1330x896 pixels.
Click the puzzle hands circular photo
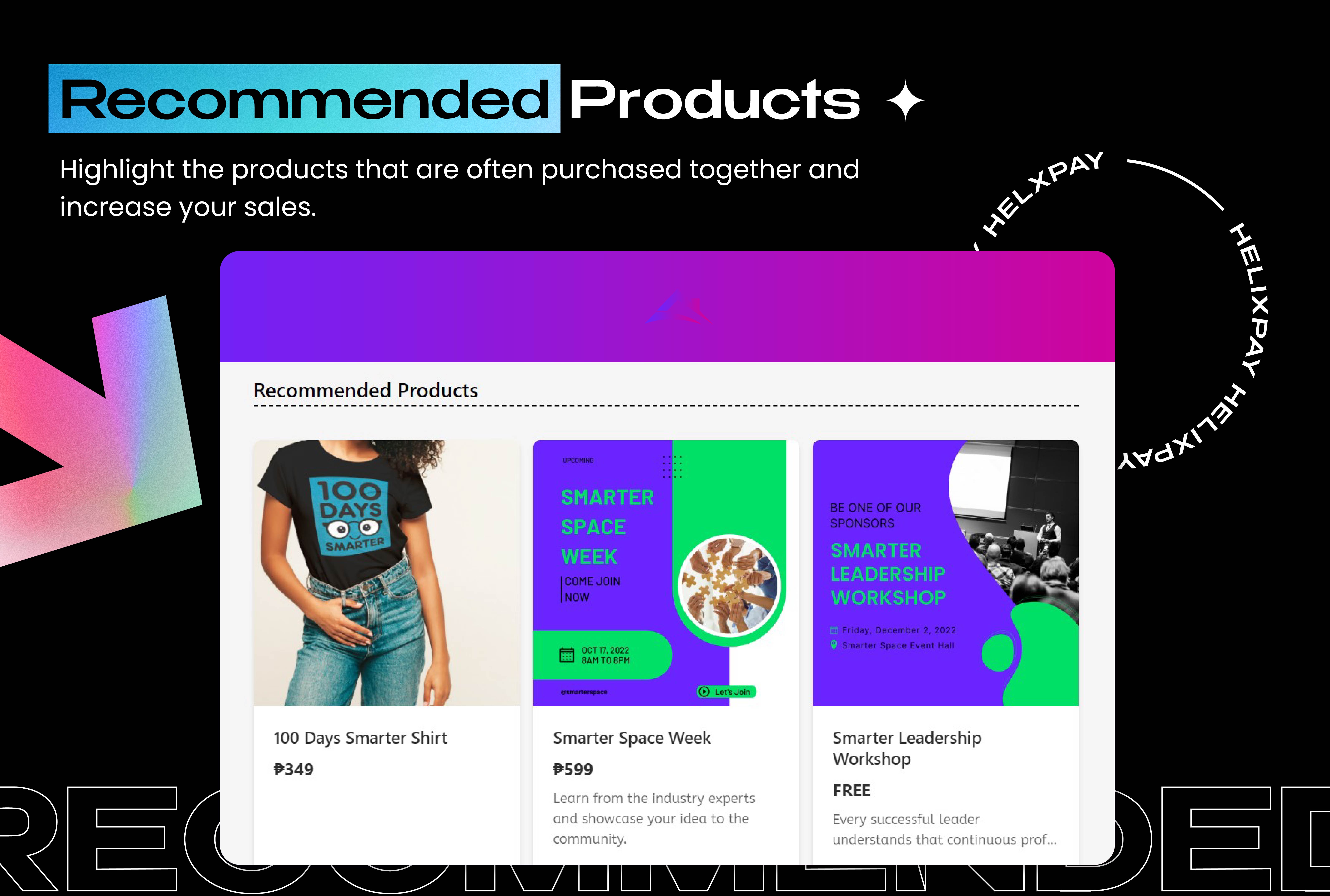(x=729, y=586)
